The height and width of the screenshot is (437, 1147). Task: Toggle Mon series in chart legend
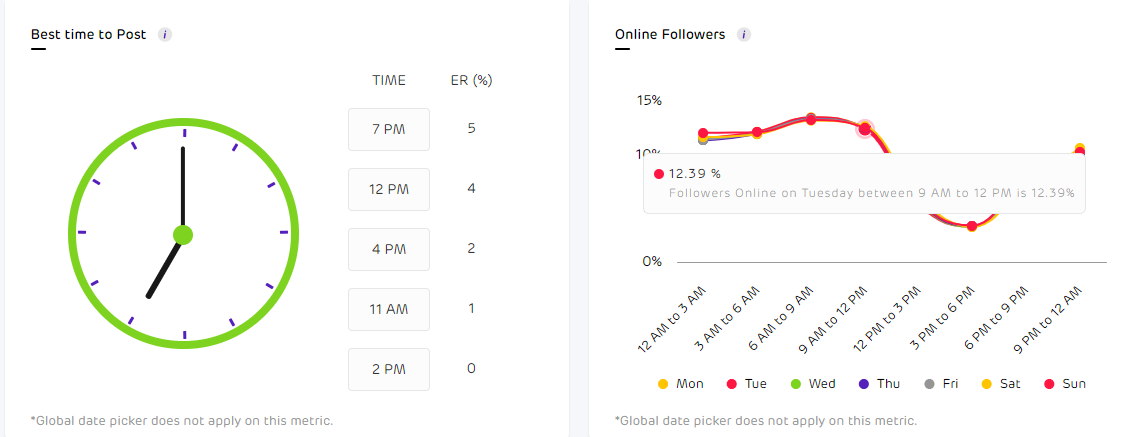pos(681,384)
